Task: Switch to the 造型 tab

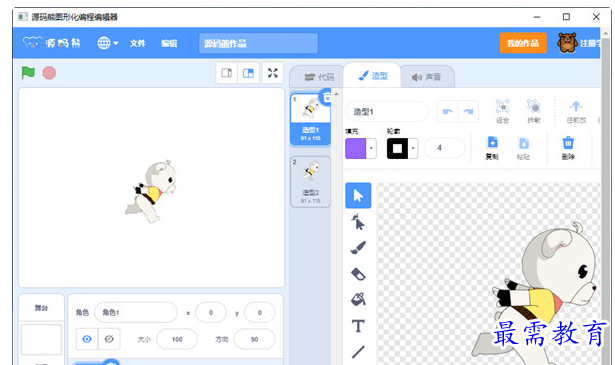Action: pyautogui.click(x=373, y=76)
